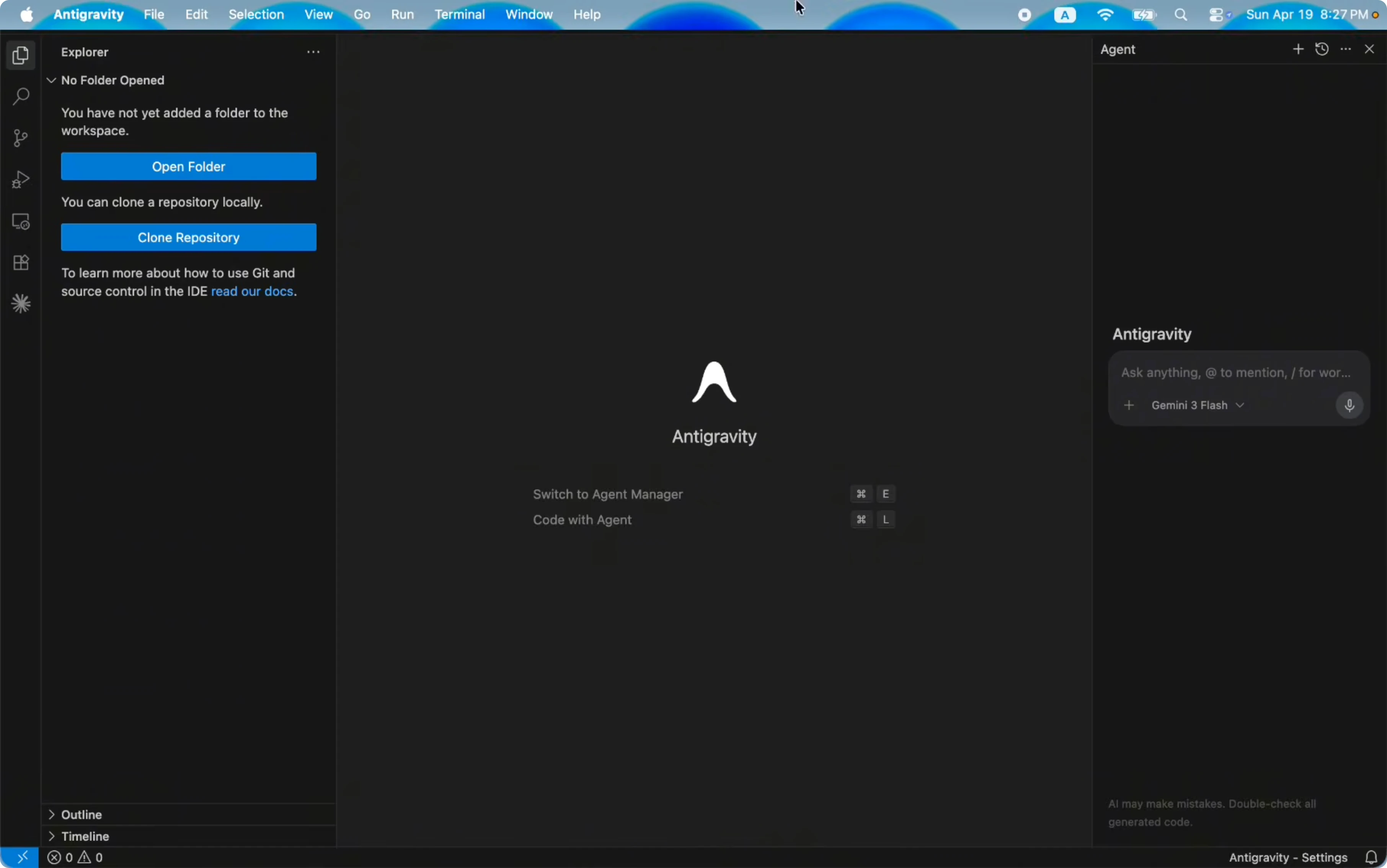Image resolution: width=1387 pixels, height=868 pixels.
Task: Open the Apple menu
Action: coord(26,15)
